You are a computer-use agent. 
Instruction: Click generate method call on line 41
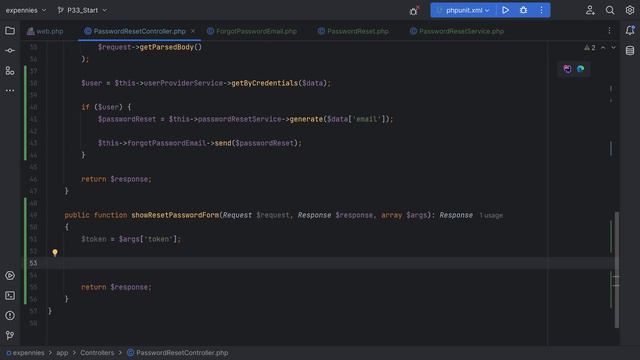click(x=306, y=119)
